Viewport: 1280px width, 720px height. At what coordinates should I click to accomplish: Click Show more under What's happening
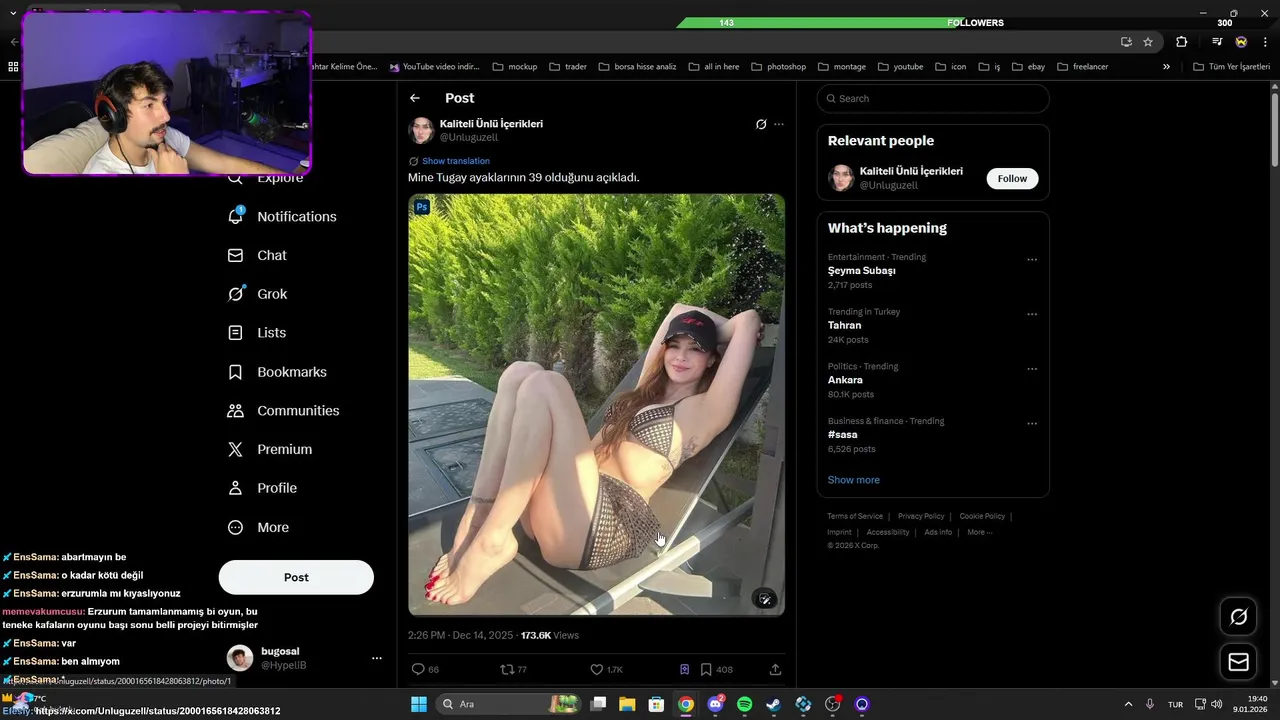click(853, 480)
